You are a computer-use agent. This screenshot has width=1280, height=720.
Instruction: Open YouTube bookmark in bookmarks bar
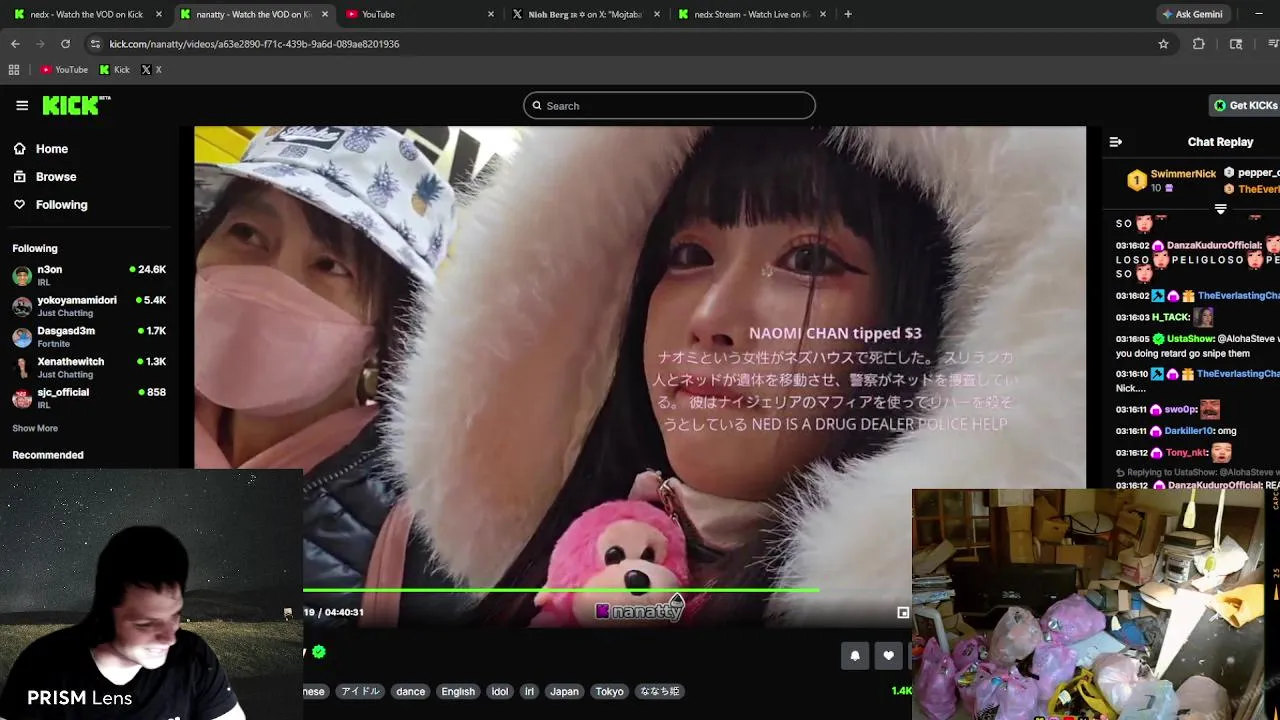pyautogui.click(x=64, y=70)
